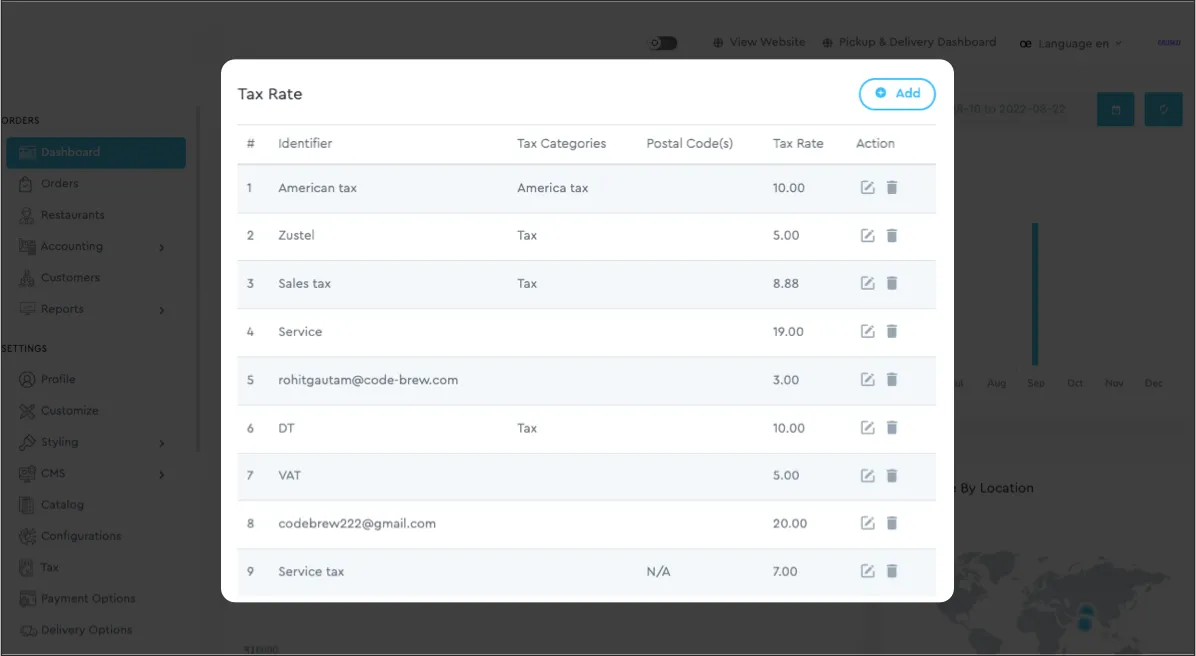Open the View Website link
Image resolution: width=1196 pixels, height=656 pixels.
(x=759, y=43)
